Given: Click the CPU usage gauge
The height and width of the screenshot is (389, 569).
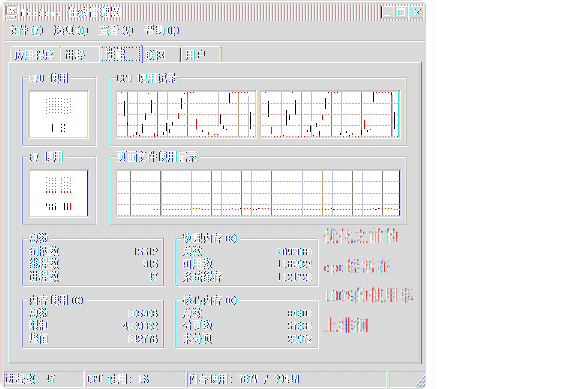Looking at the screenshot, I should [58, 114].
